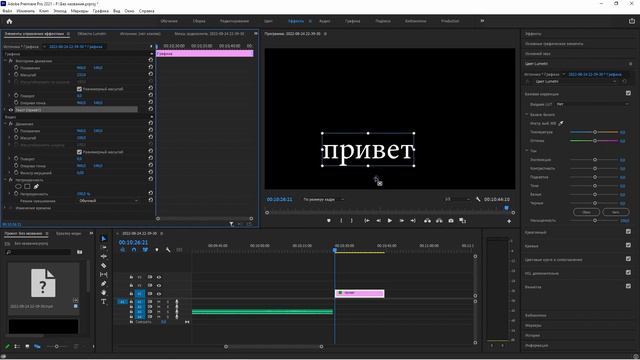The width and height of the screenshot is (640, 360).
Task: Toggle Linked Selection in timeline header
Action: point(145,249)
